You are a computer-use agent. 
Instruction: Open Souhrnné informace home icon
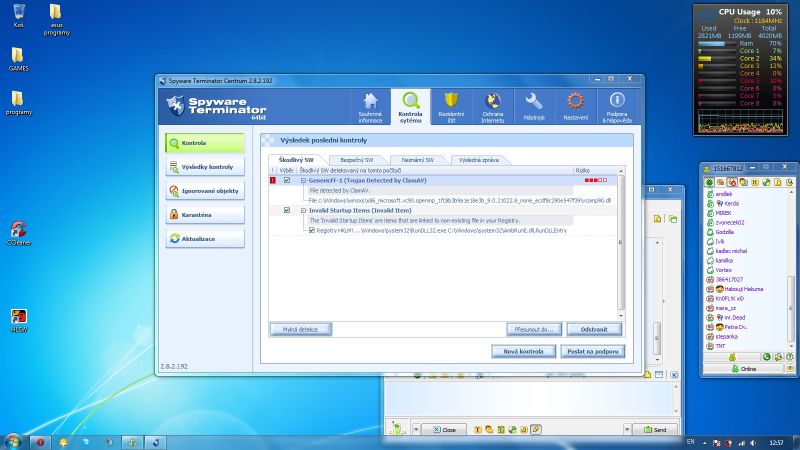370,107
